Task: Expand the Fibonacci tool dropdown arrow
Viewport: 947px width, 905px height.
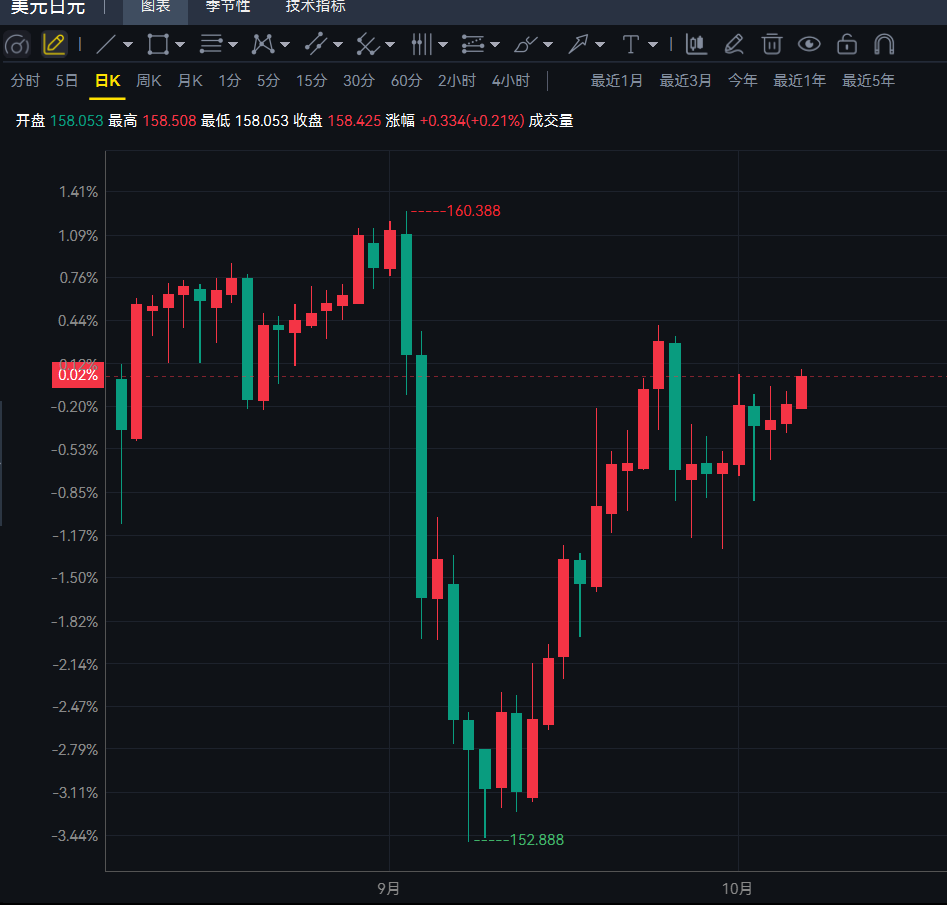Action: click(x=338, y=45)
